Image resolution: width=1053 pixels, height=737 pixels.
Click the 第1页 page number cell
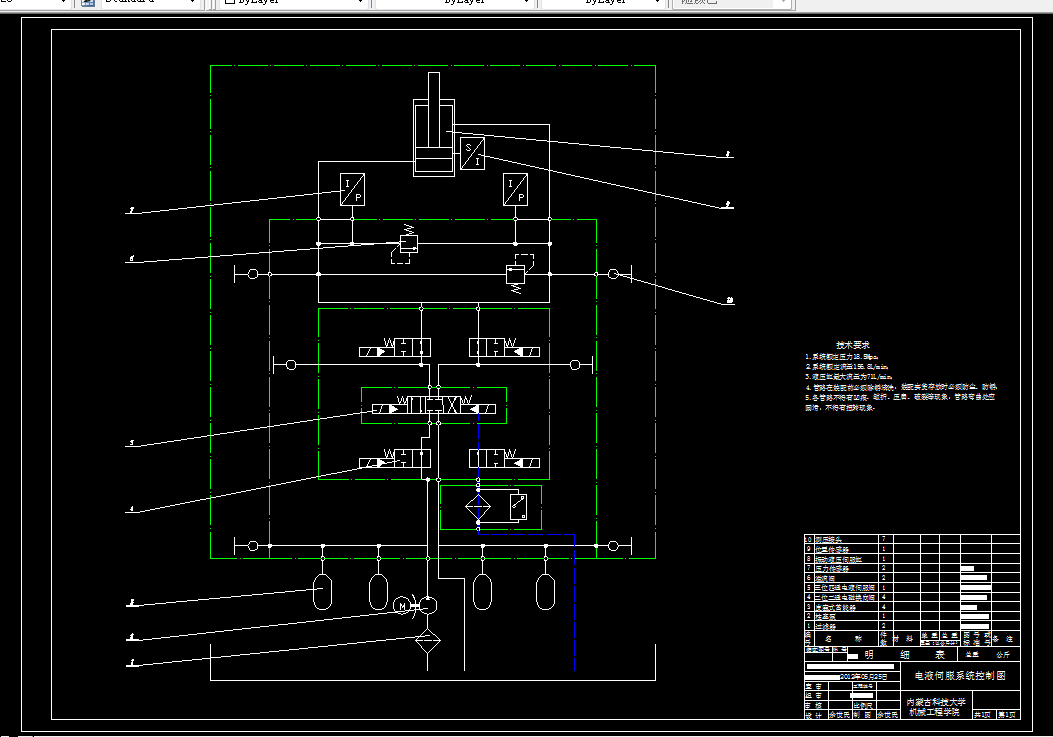(x=1007, y=714)
